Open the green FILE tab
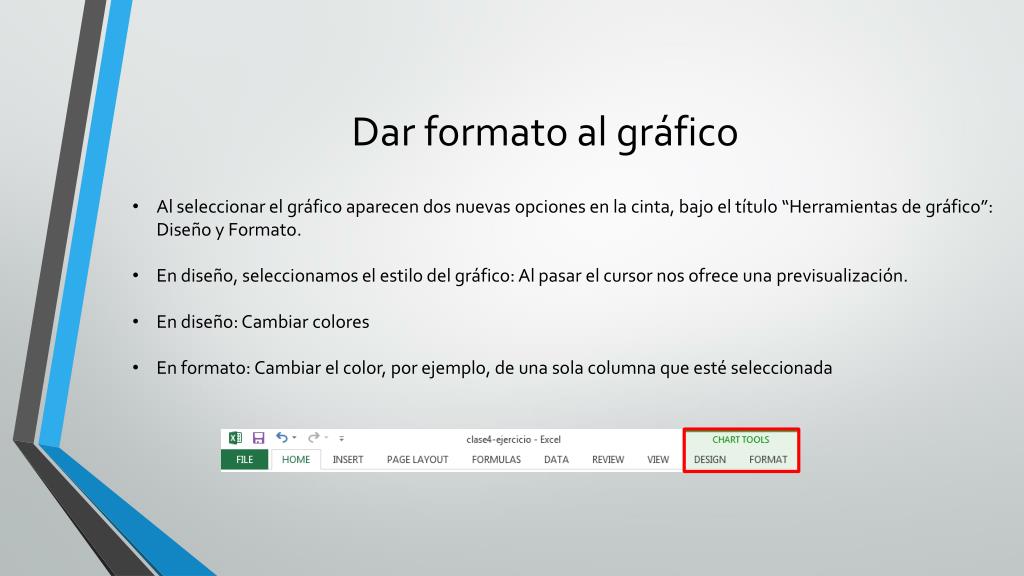The image size is (1024, 576). 244,460
